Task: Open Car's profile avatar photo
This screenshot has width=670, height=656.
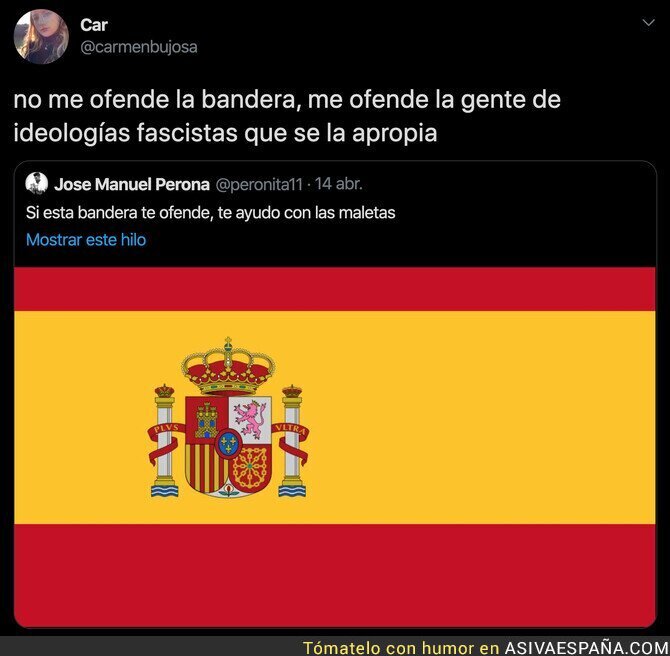Action: 41,36
